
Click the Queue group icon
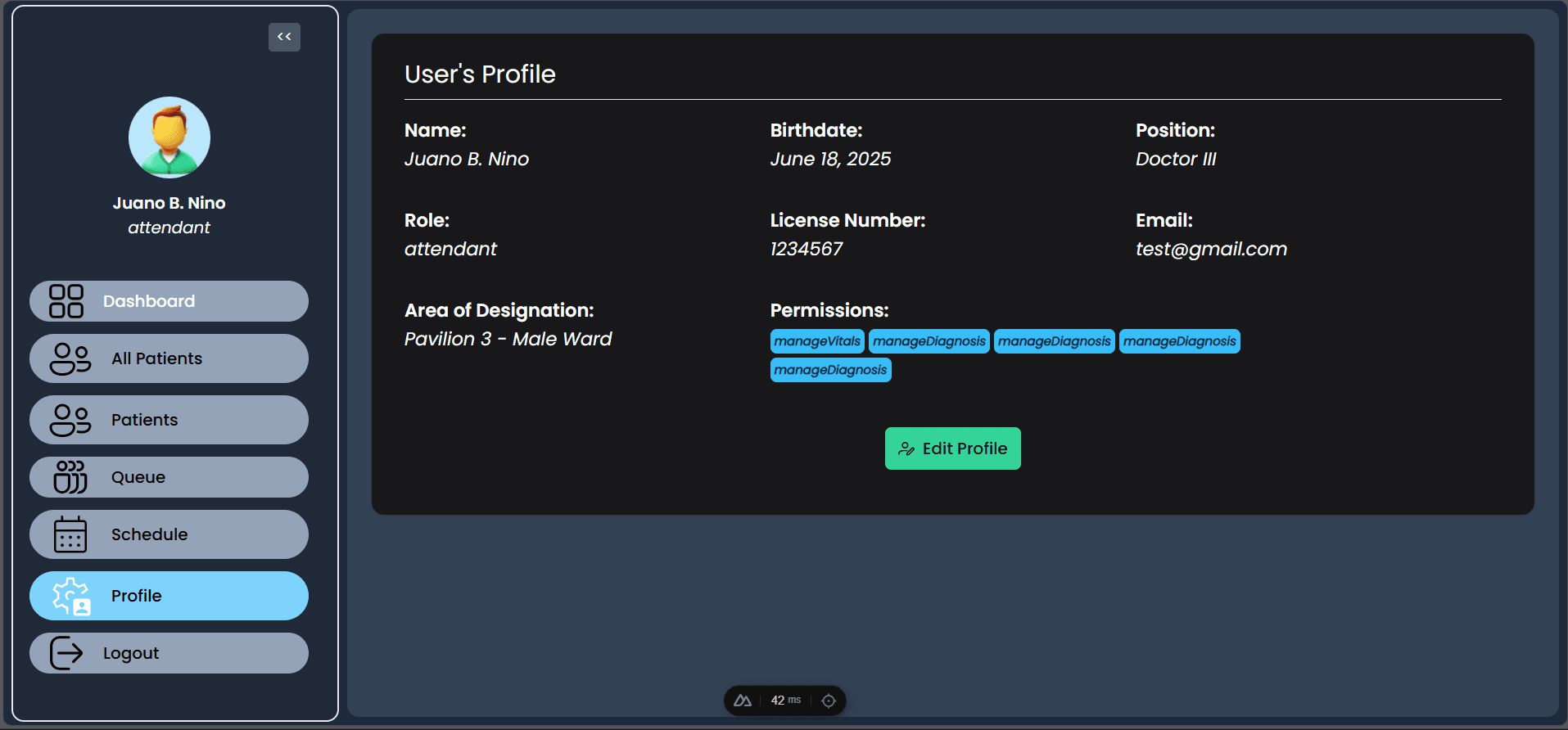click(70, 477)
